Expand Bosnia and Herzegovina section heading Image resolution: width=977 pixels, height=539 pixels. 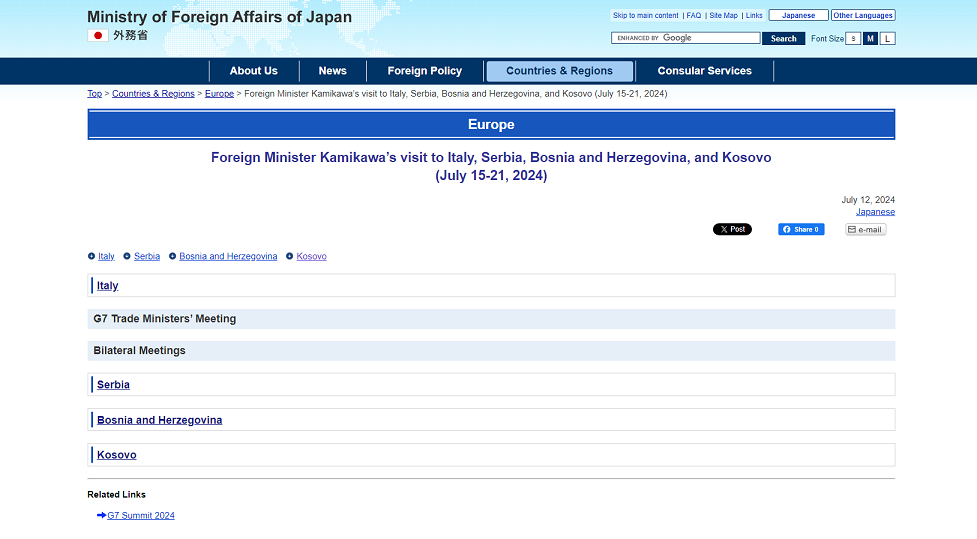click(x=160, y=420)
